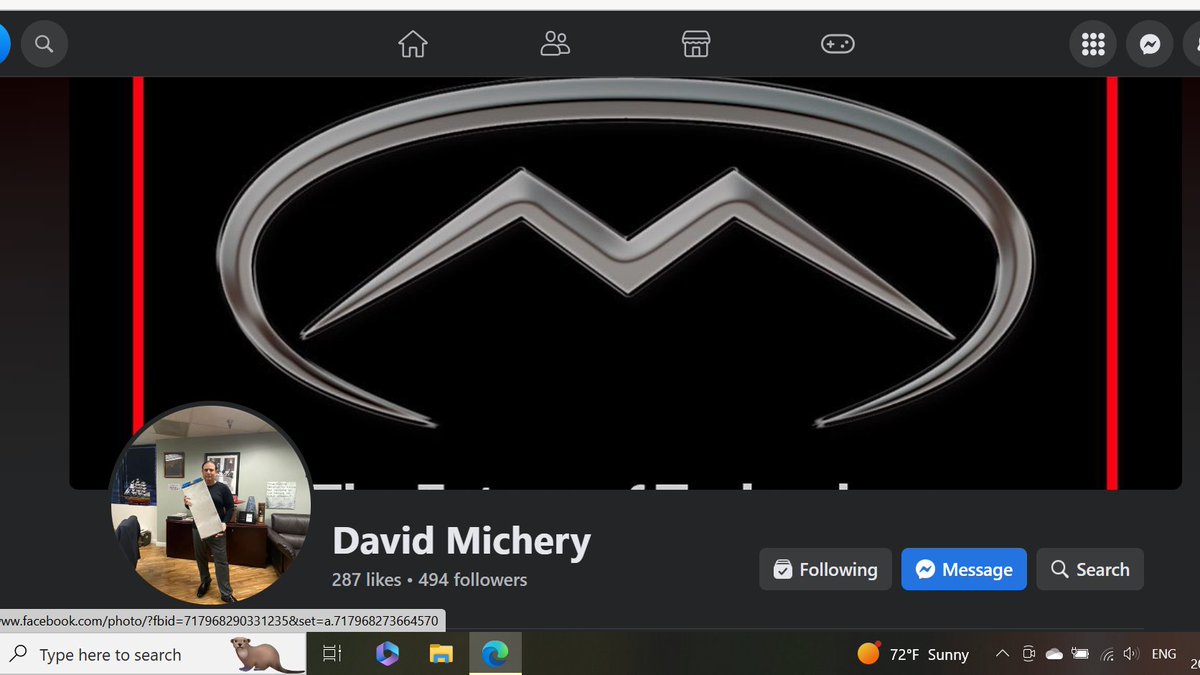Click the otter image in the search box
This screenshot has width=1200, height=675.
point(267,655)
